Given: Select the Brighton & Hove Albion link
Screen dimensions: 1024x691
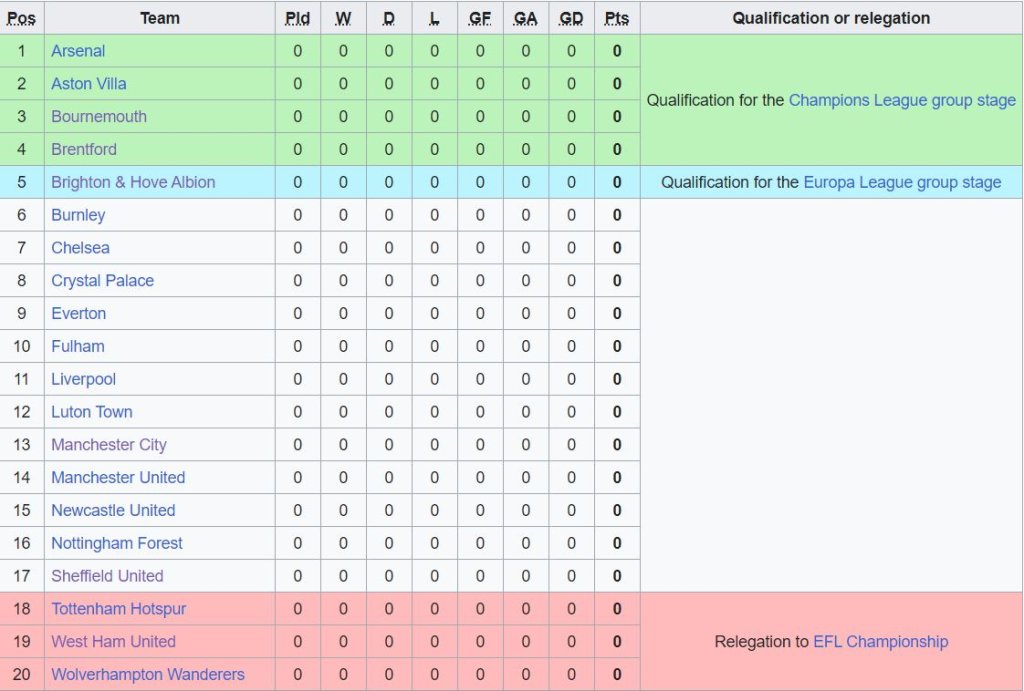Looking at the screenshot, I should [133, 182].
